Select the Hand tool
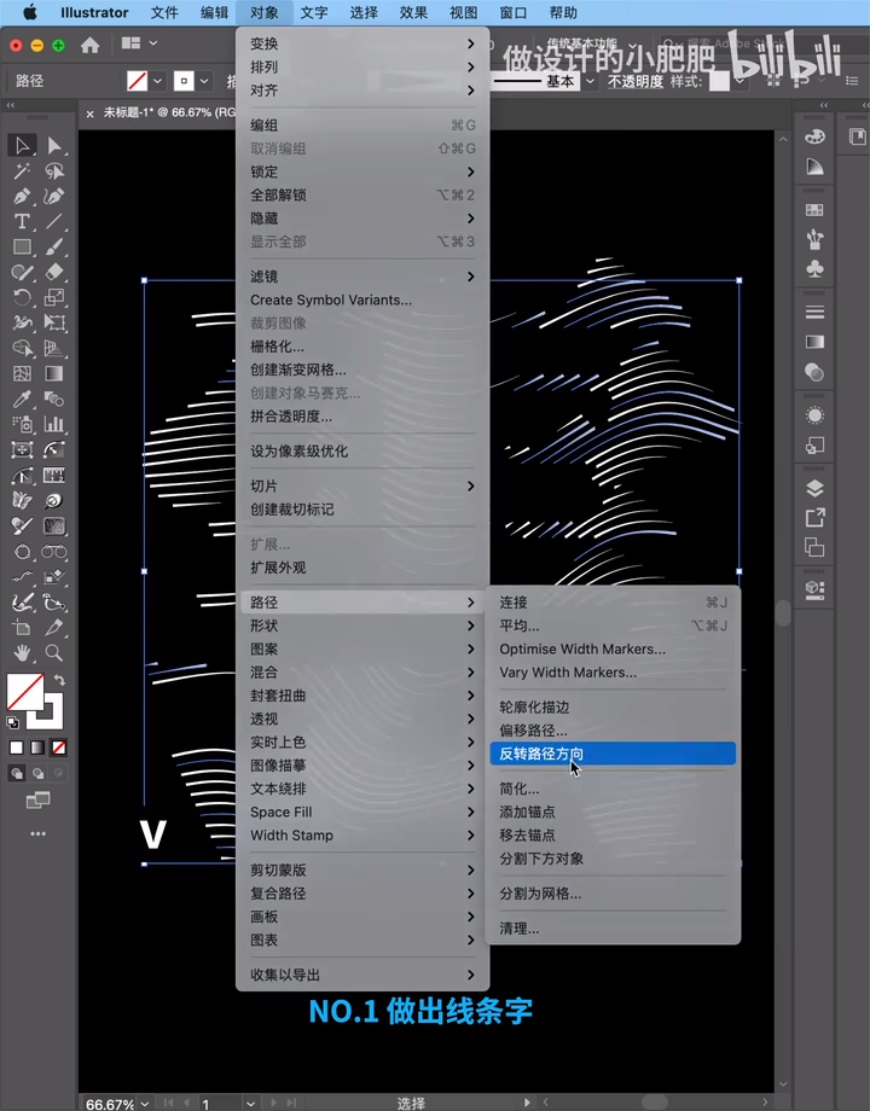The image size is (870, 1111). click(22, 653)
